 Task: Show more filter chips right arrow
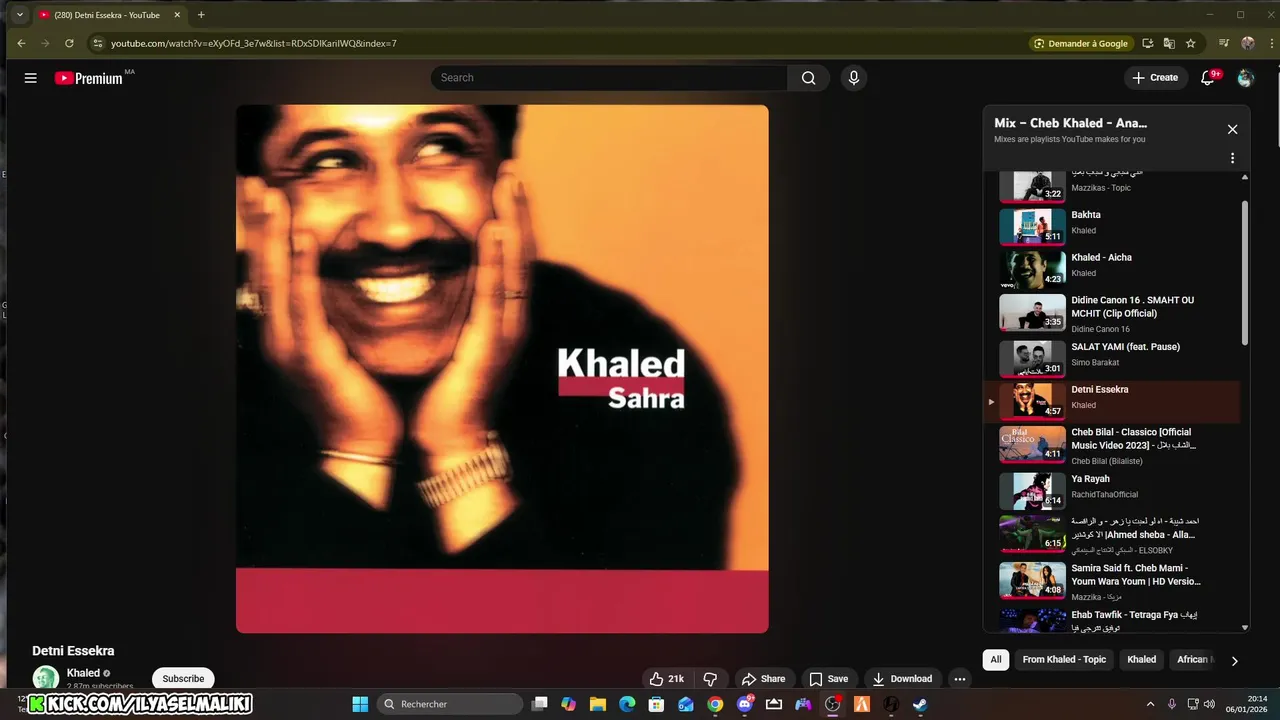coord(1234,661)
